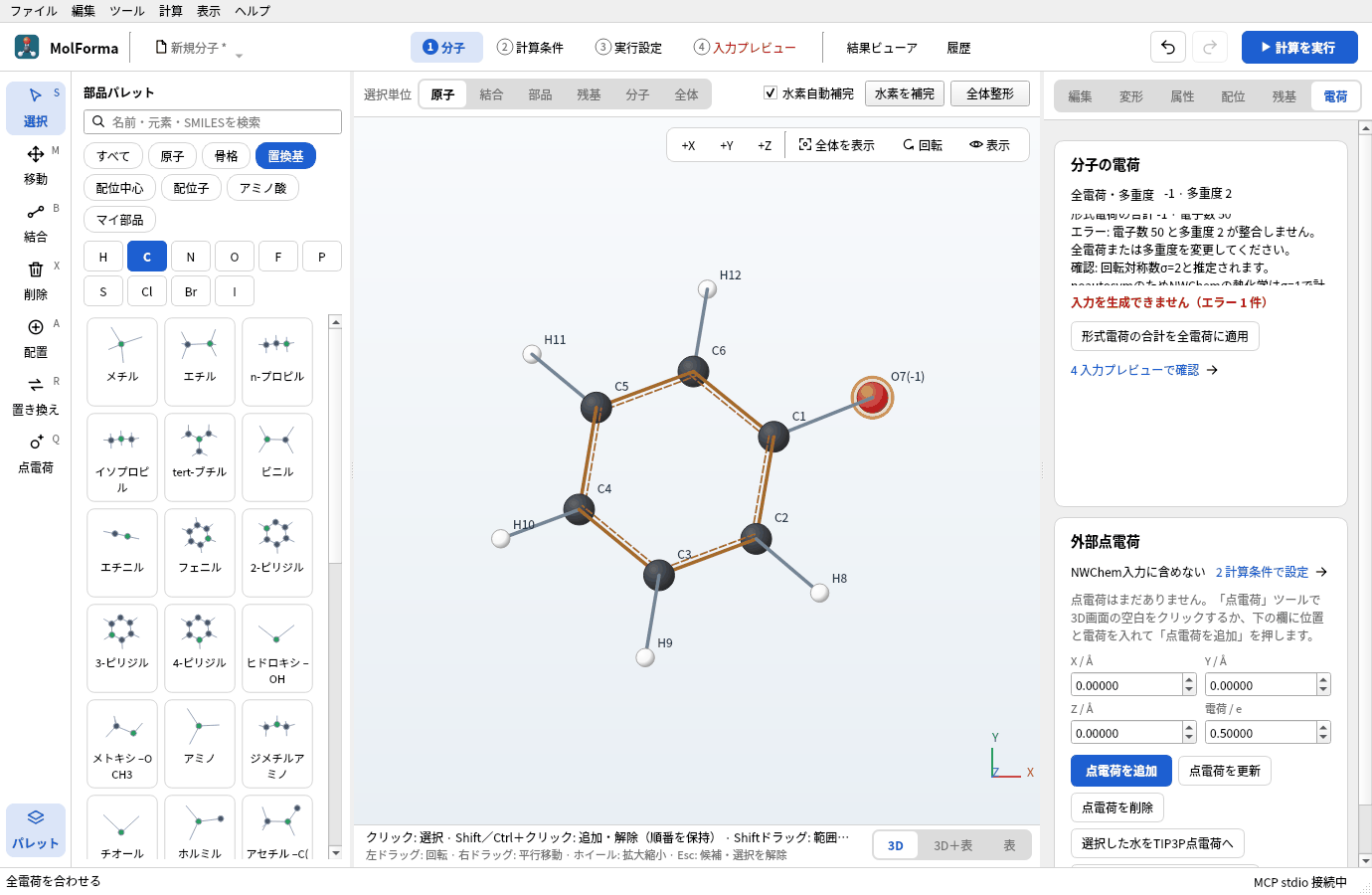Focus the 名前・元素・SMILES search field
1372x895 pixels.
point(213,122)
